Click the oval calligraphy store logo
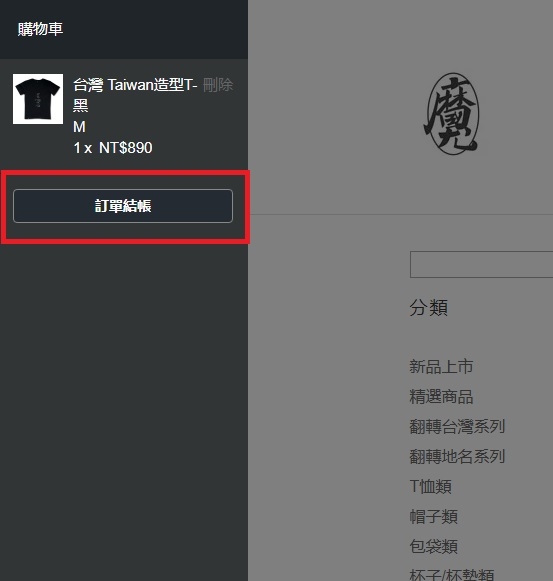553x581 pixels. tap(451, 114)
